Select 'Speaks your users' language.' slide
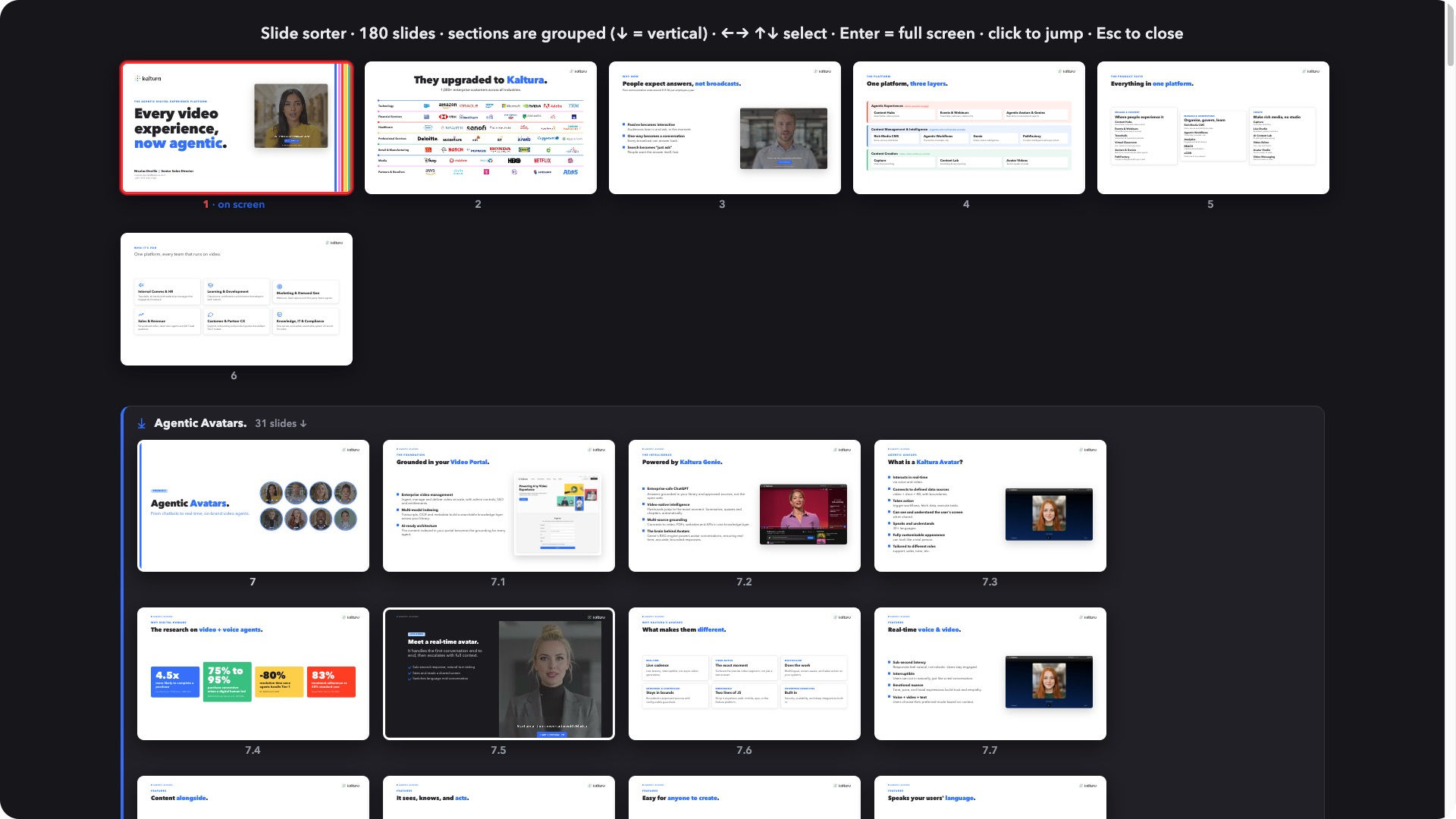This screenshot has width=1456, height=819. [x=990, y=797]
